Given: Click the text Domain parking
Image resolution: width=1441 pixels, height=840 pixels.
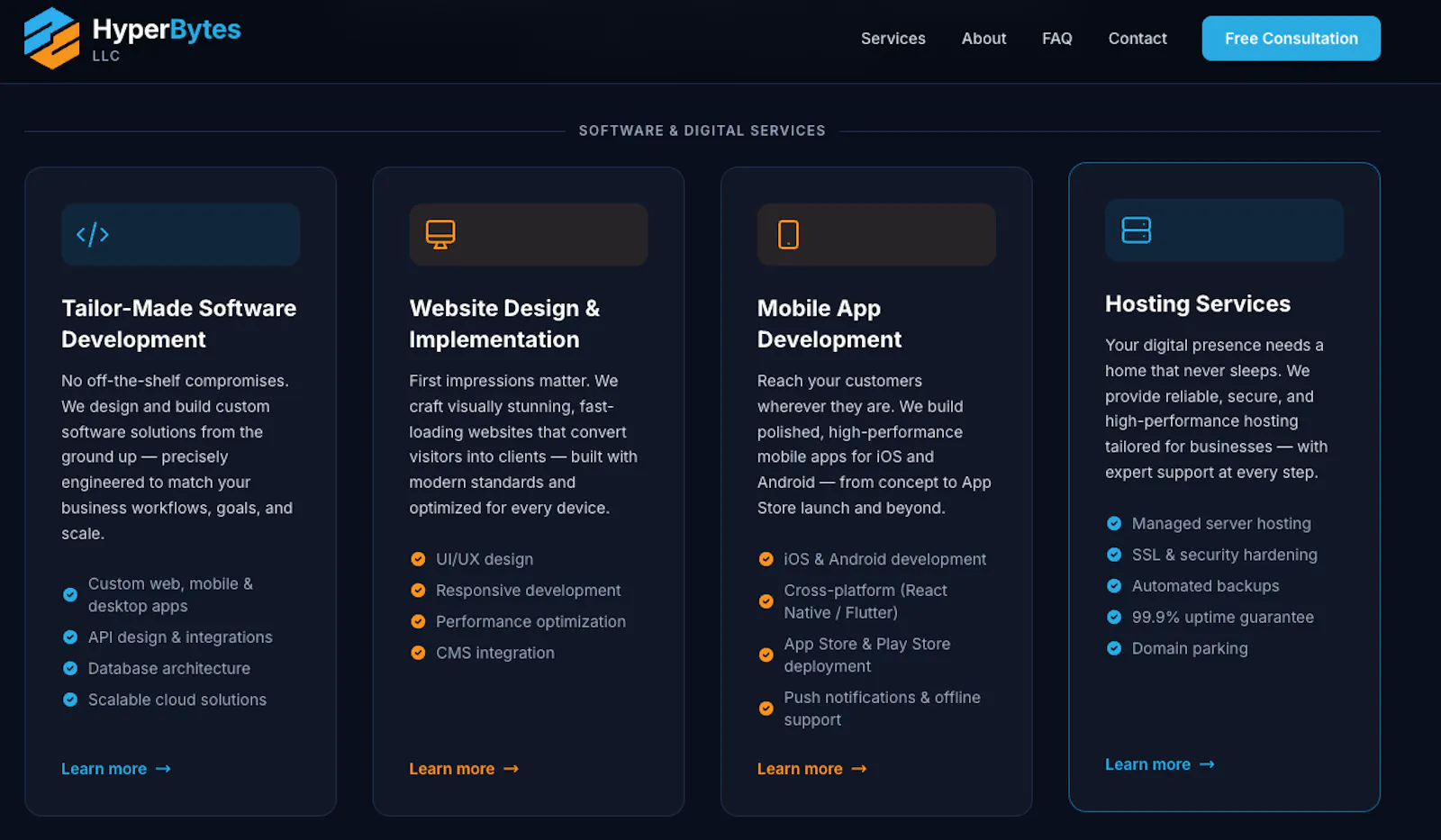Looking at the screenshot, I should (x=1190, y=648).
